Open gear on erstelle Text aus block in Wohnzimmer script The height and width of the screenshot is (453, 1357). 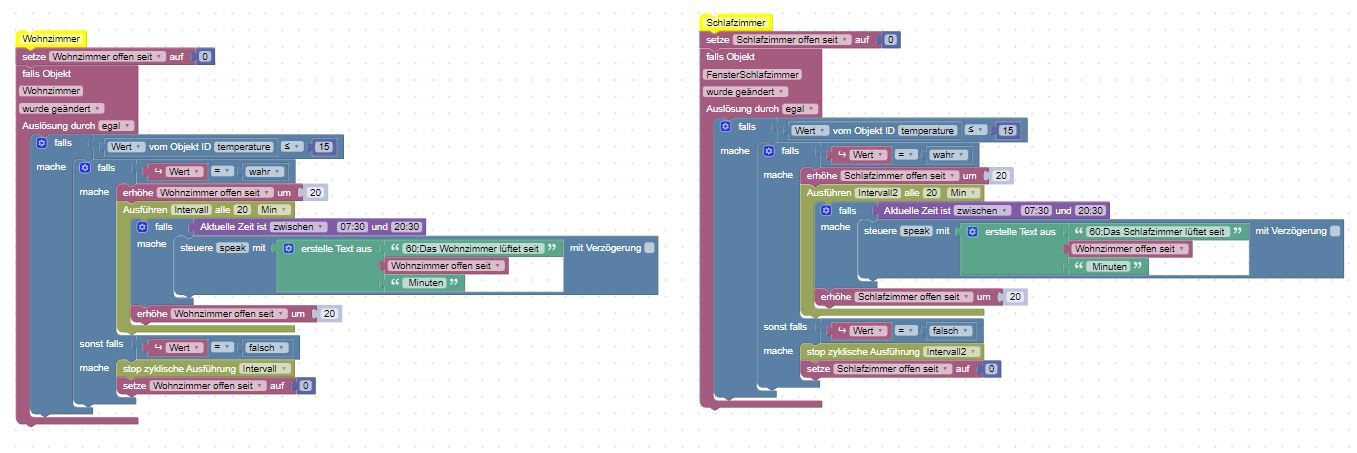tap(288, 248)
